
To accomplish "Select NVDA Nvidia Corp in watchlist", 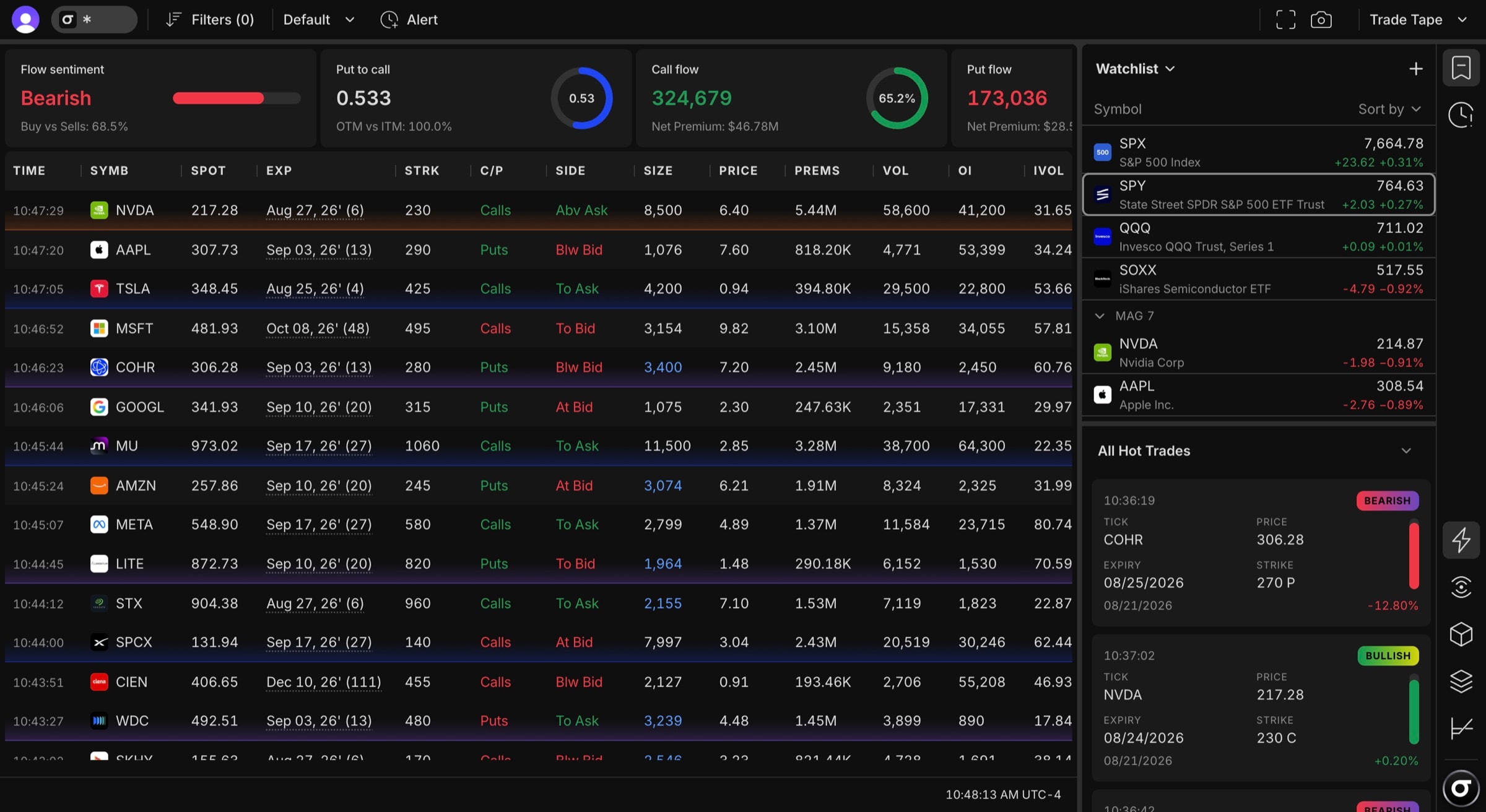I will [x=1258, y=352].
